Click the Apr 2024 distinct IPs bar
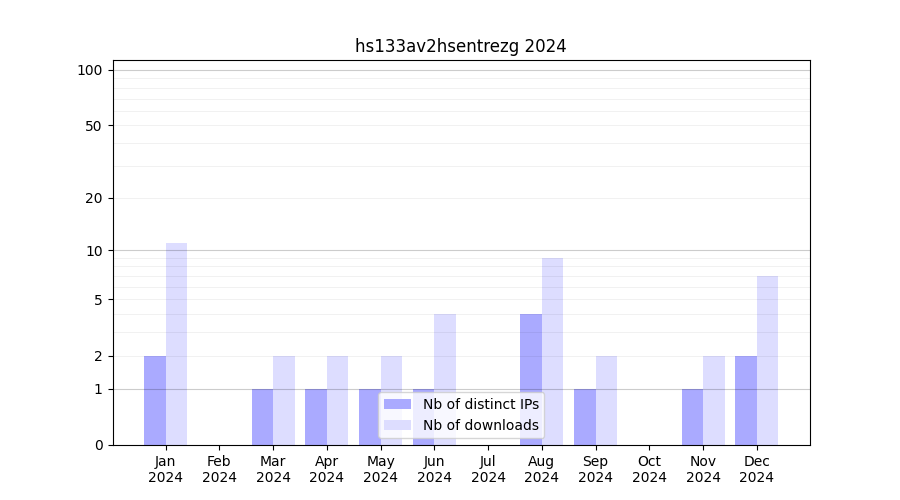 (316, 417)
